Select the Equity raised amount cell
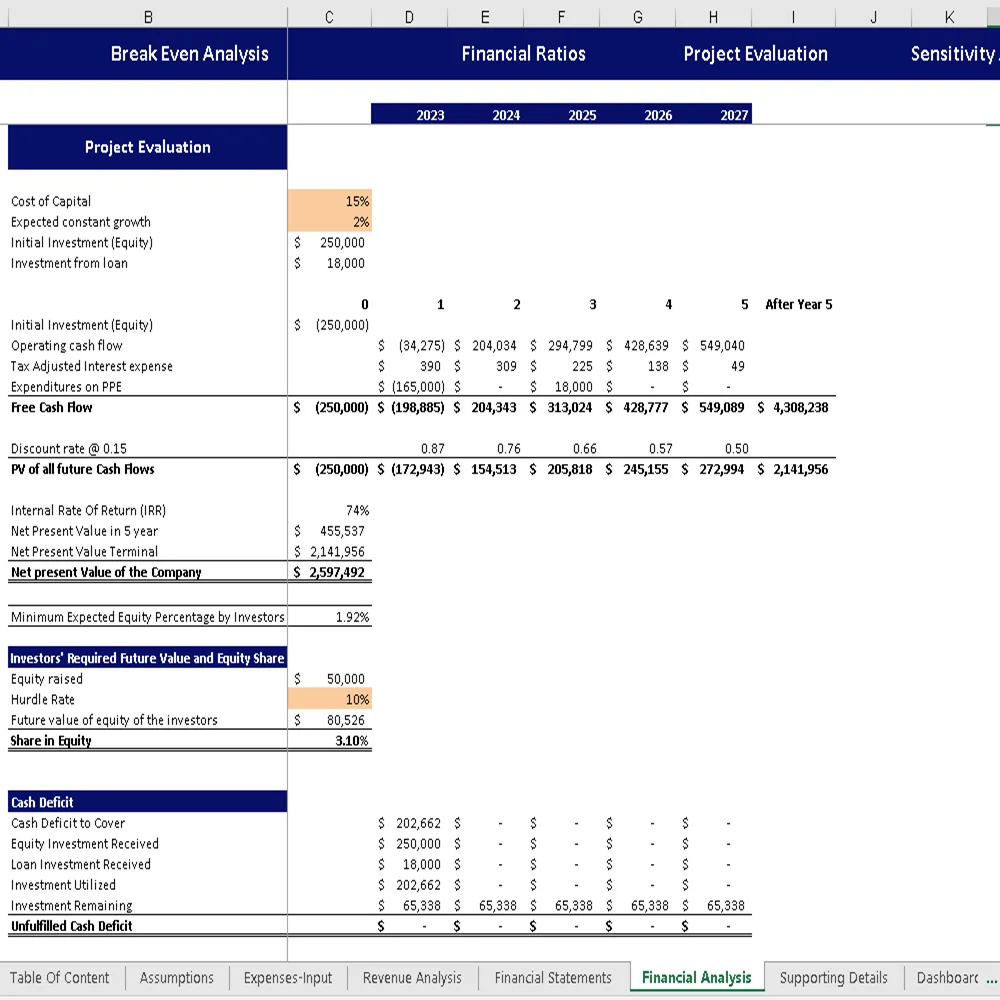Viewport: 1000px width, 1000px height. click(x=330, y=678)
